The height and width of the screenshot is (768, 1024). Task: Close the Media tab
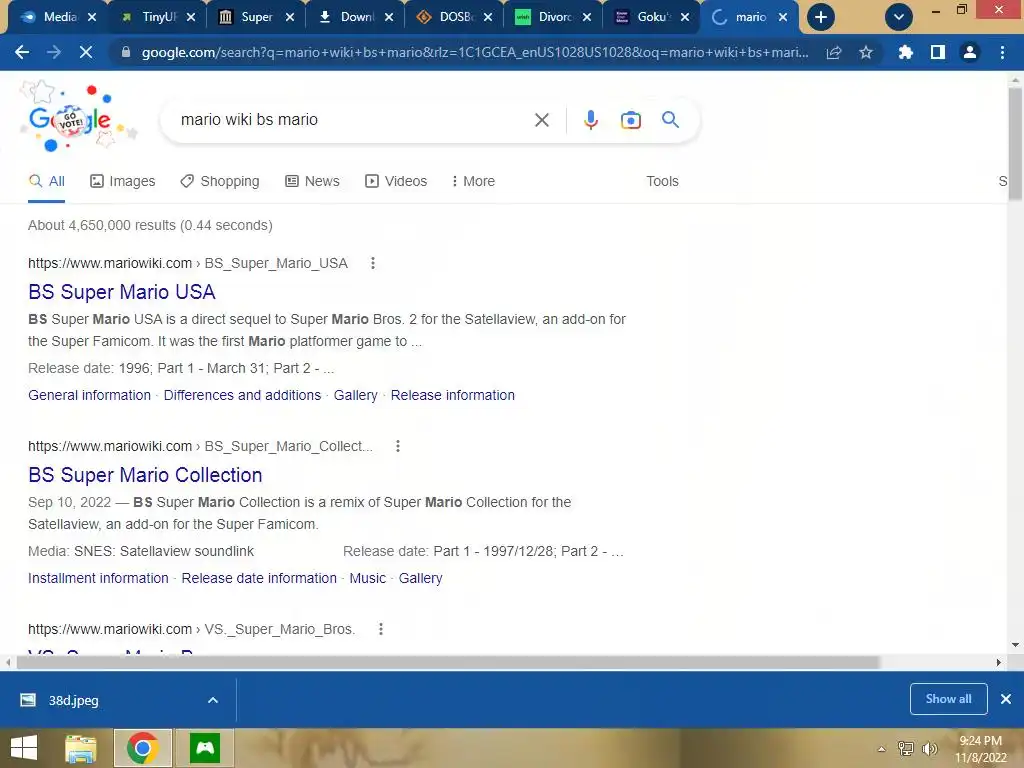coord(92,17)
